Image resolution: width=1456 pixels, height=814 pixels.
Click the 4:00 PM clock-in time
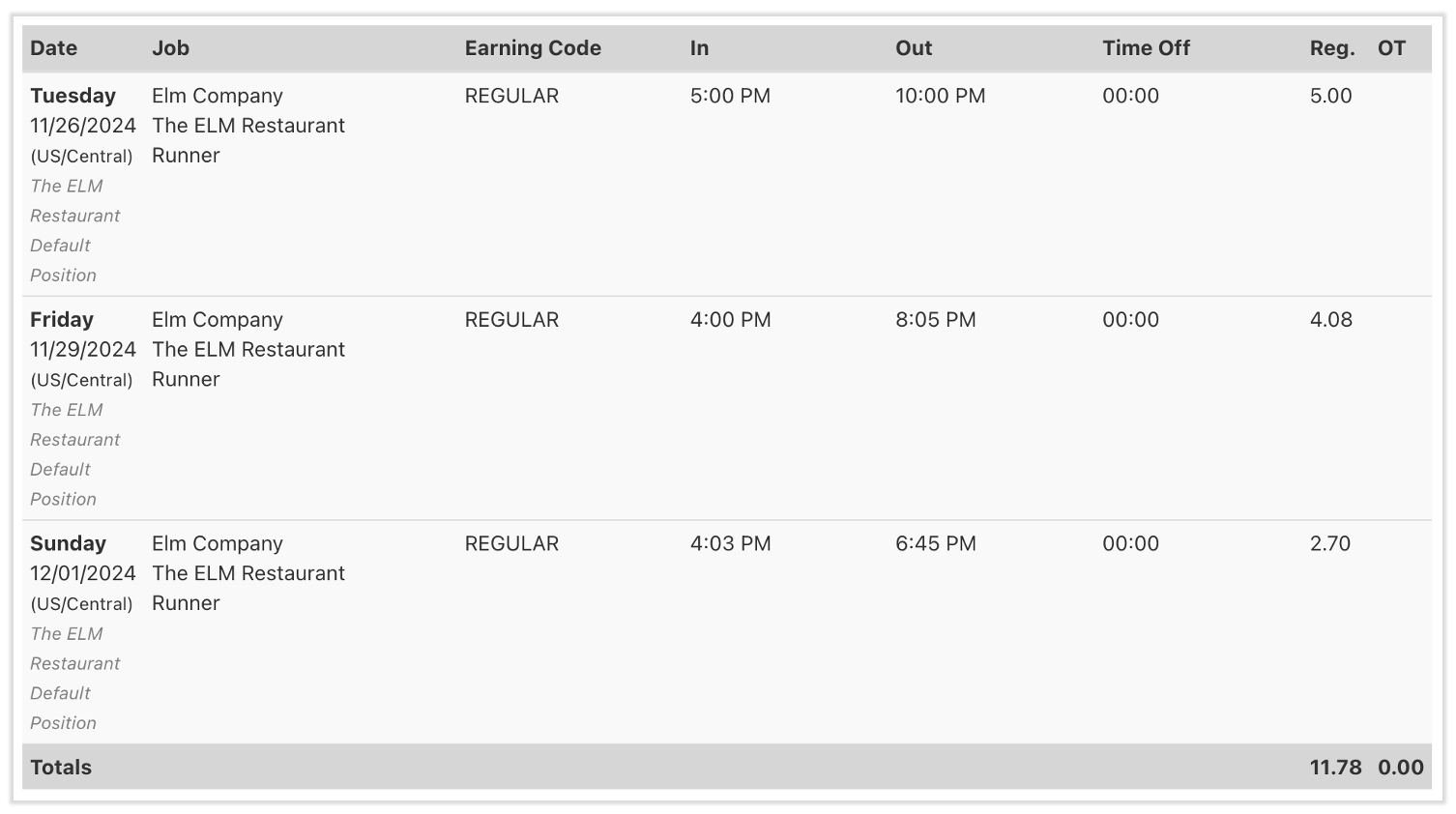[730, 320]
